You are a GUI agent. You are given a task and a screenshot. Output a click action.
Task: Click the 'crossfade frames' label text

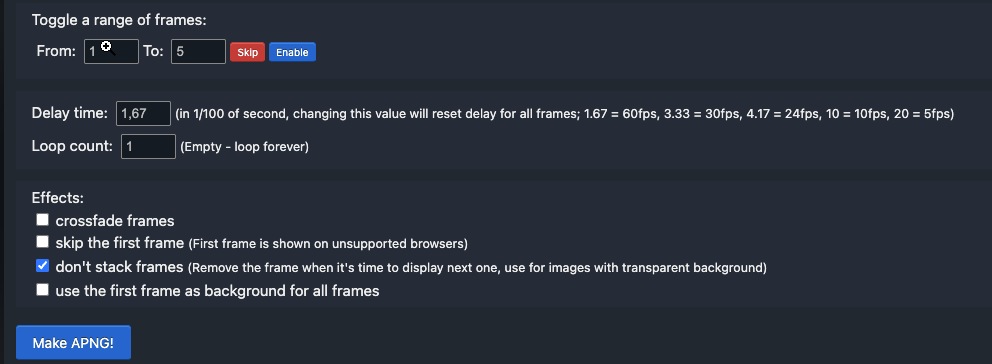(x=115, y=221)
